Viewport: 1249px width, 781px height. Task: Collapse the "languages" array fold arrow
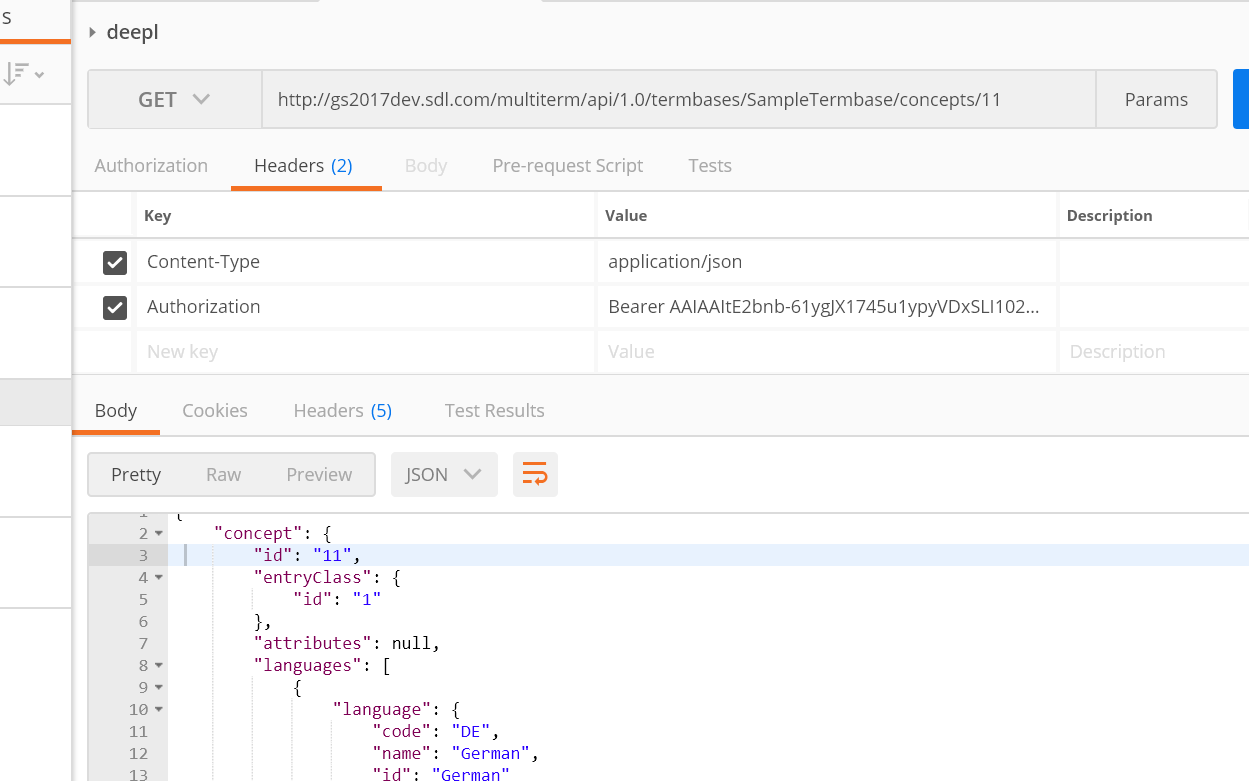[159, 666]
